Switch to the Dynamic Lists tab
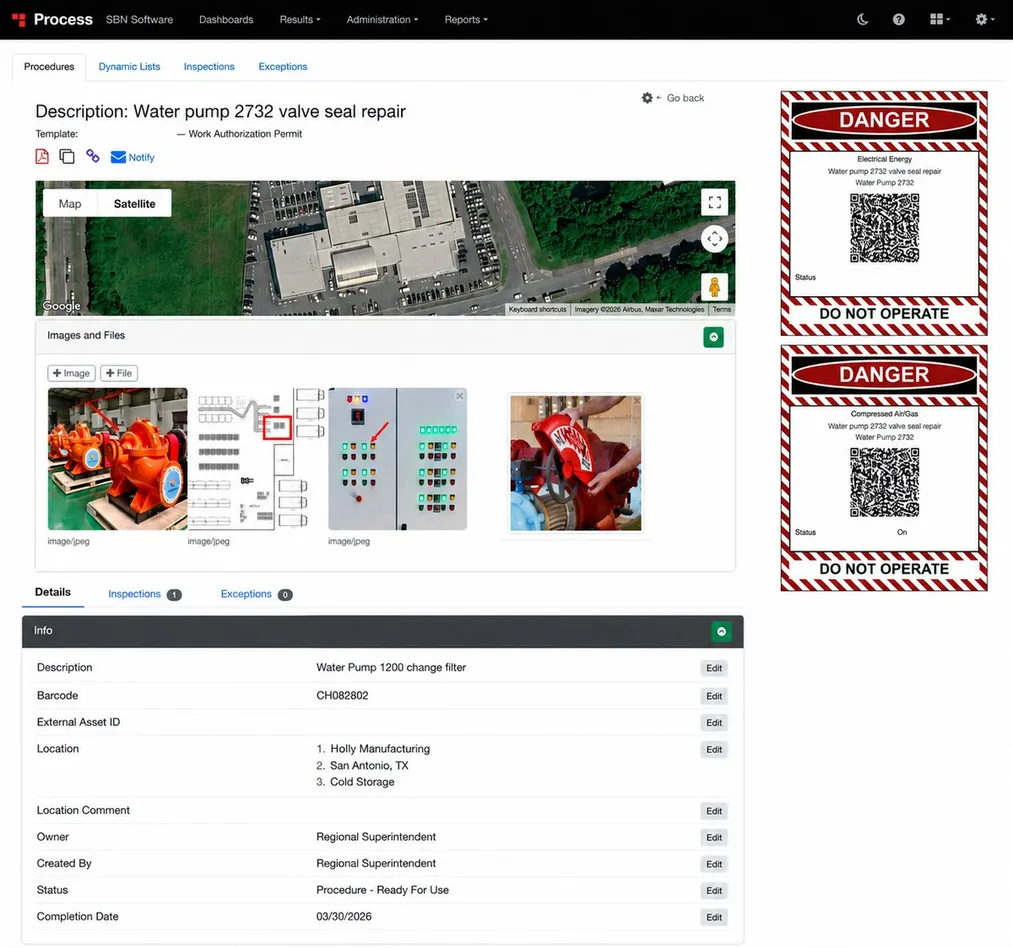Screen dimensions: 1013x948 pos(129,67)
